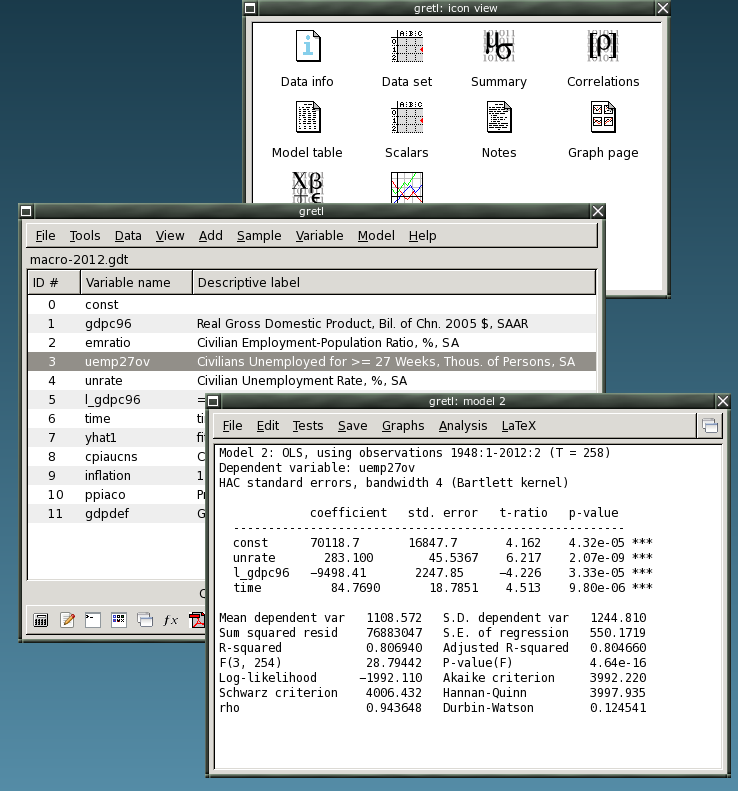This screenshot has height=791, width=738.
Task: Open the Analysis menu in model window
Action: [463, 426]
